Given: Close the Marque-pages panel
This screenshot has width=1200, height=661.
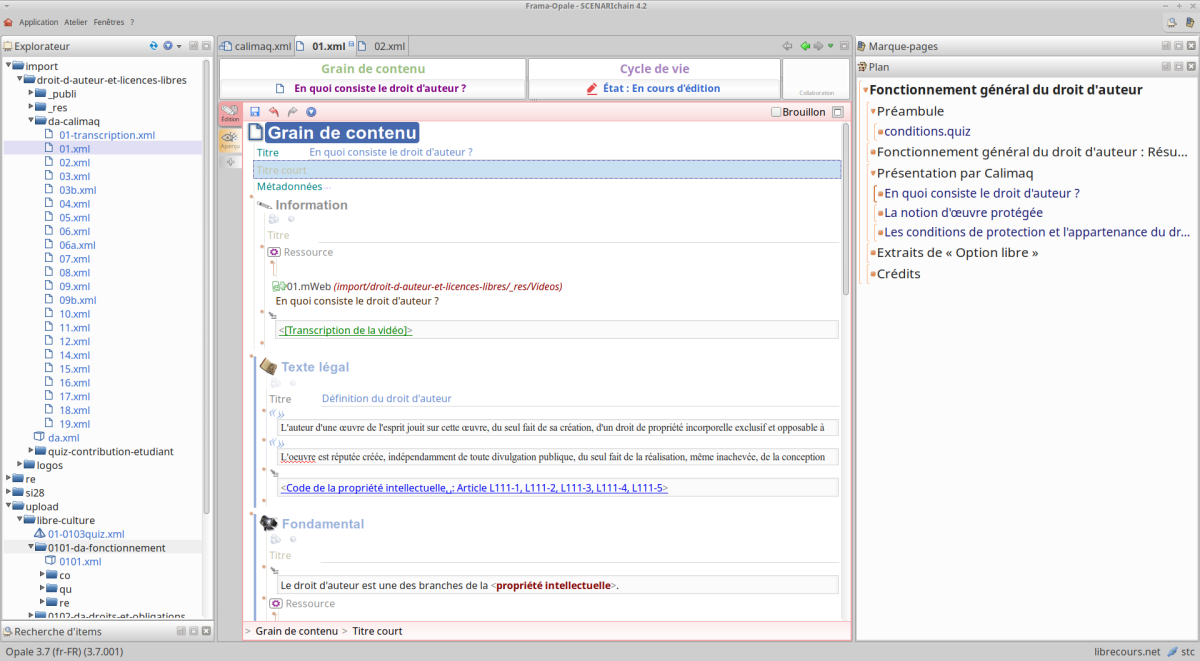Looking at the screenshot, I should pos(1192,46).
